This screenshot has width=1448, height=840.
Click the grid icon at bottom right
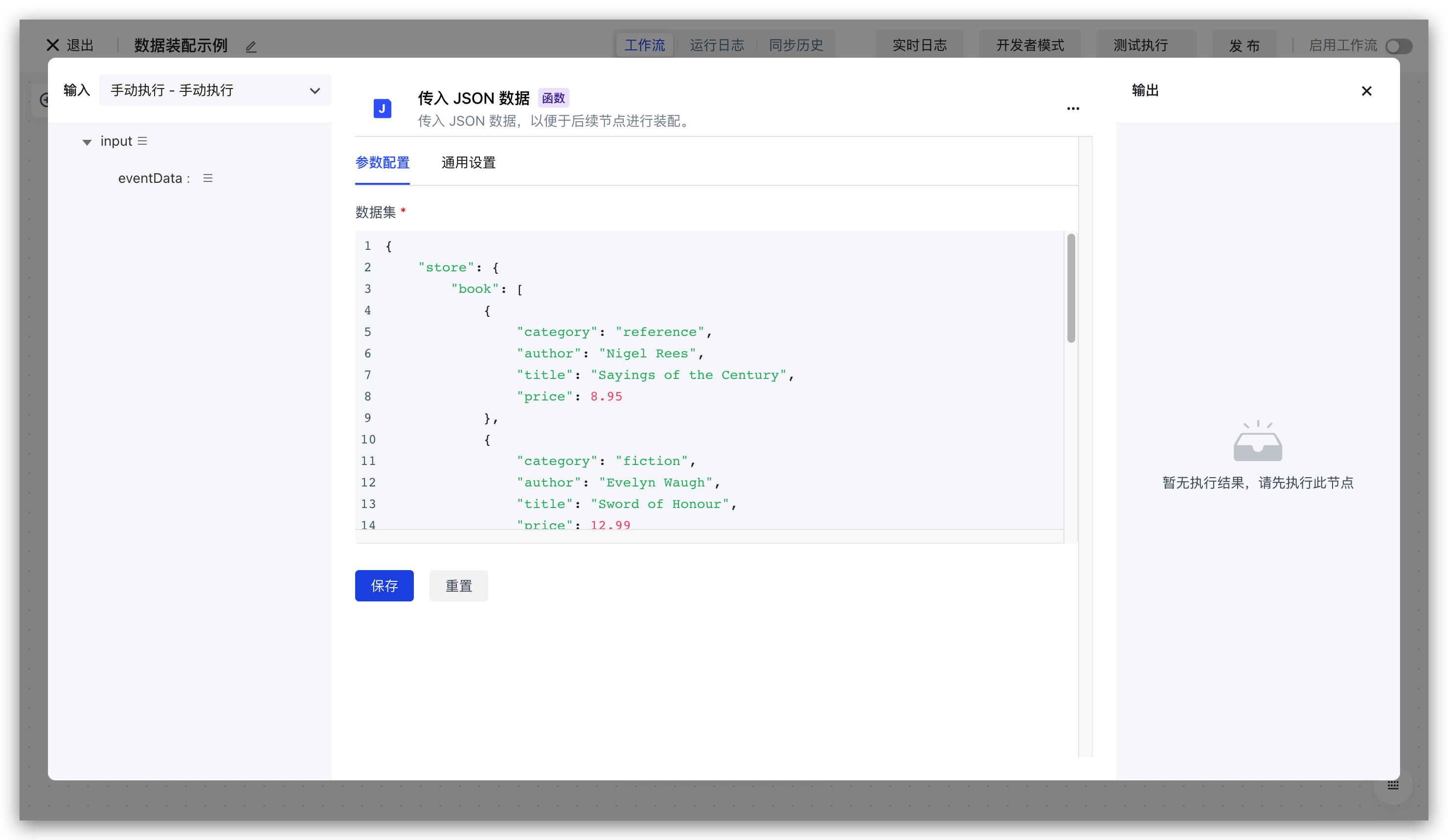click(x=1393, y=785)
